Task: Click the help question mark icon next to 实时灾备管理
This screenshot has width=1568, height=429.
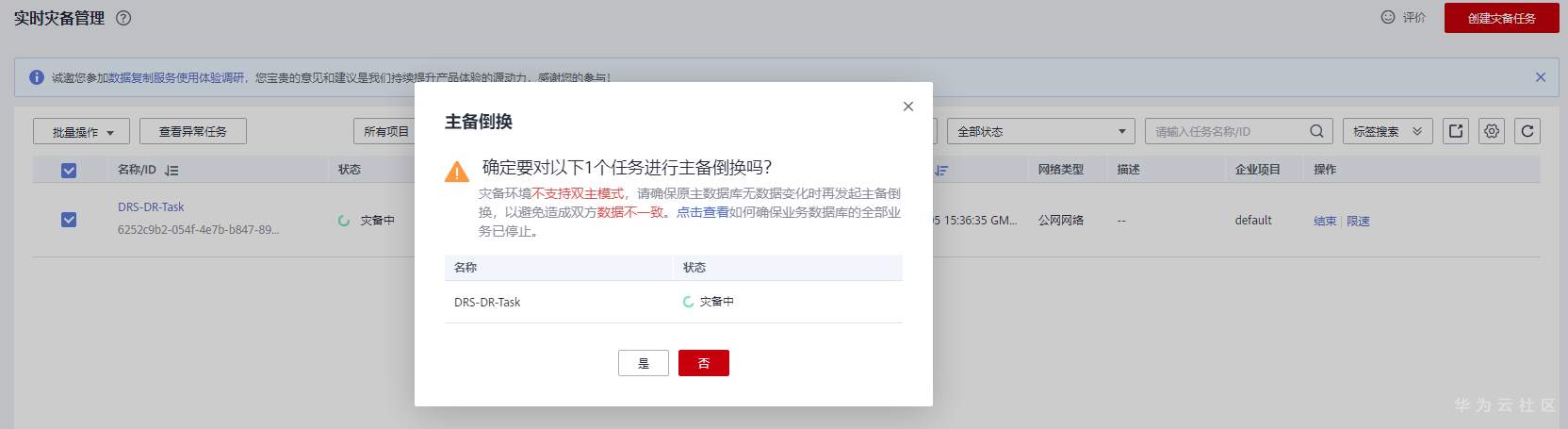Action: coord(123,18)
